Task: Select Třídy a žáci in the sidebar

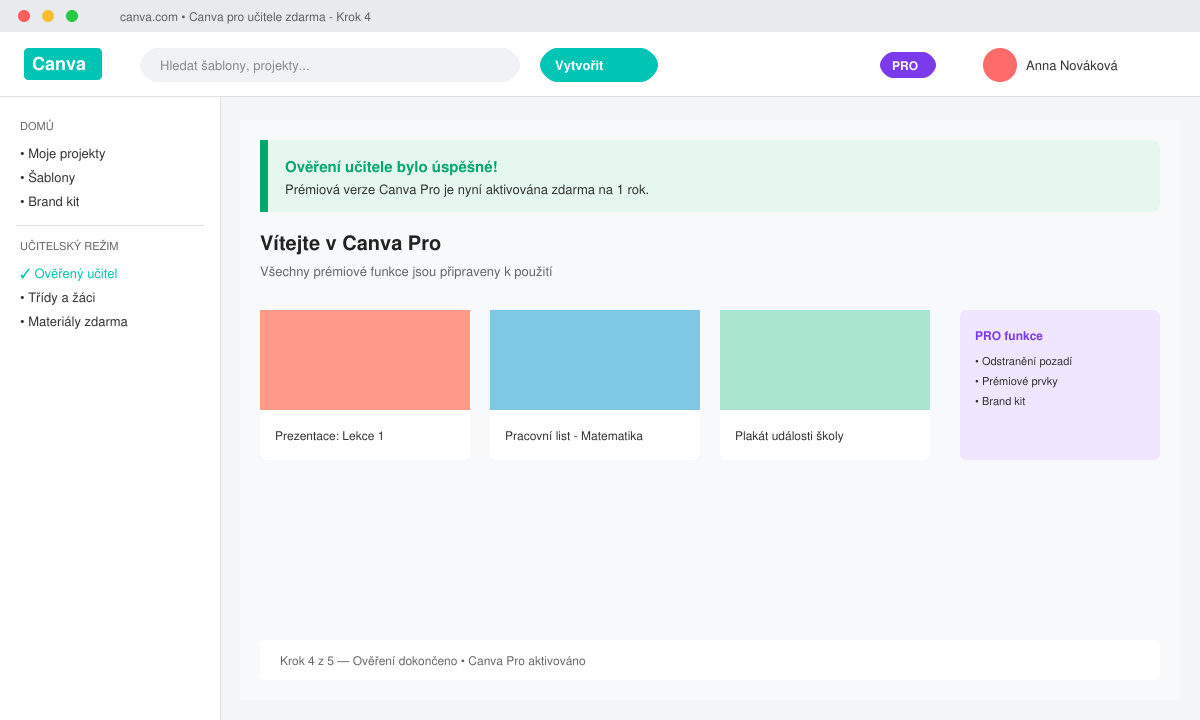Action: coord(58,298)
